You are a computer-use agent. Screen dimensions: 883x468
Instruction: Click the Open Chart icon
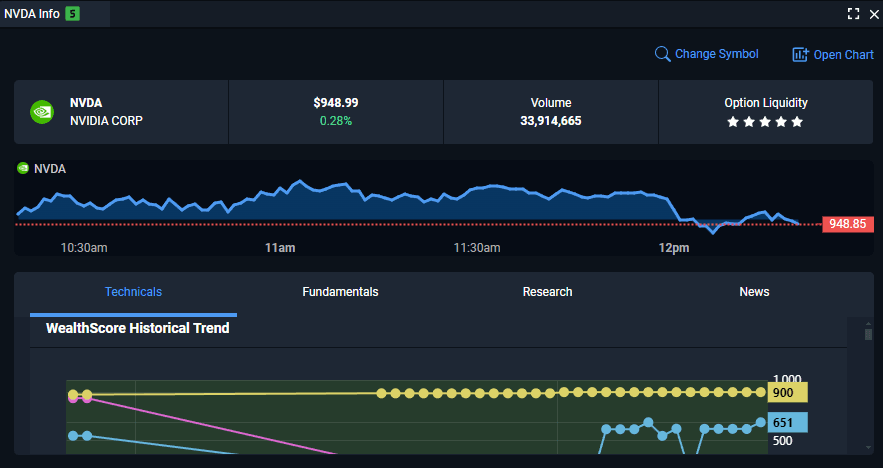[x=800, y=55]
